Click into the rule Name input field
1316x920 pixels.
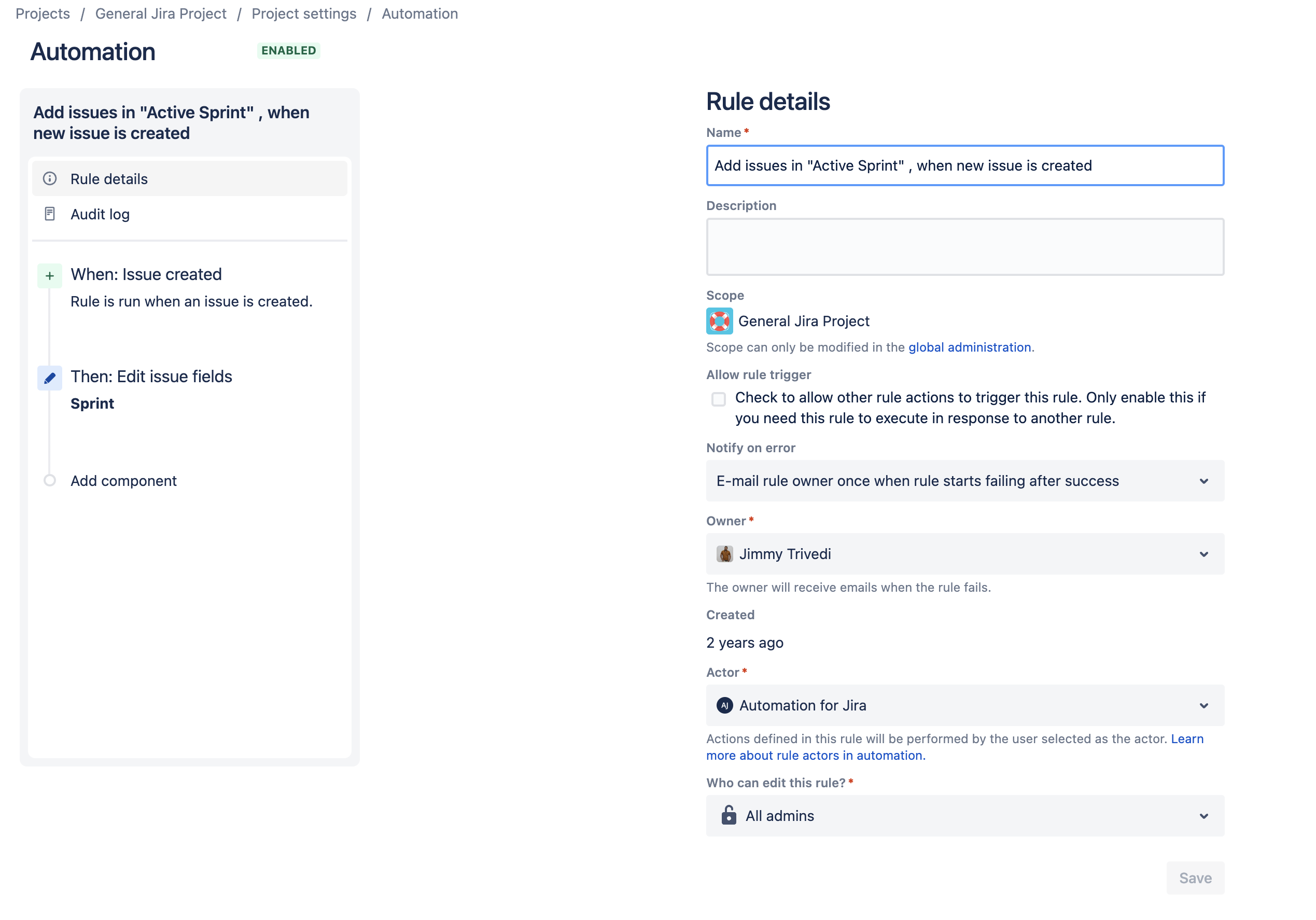coord(964,165)
